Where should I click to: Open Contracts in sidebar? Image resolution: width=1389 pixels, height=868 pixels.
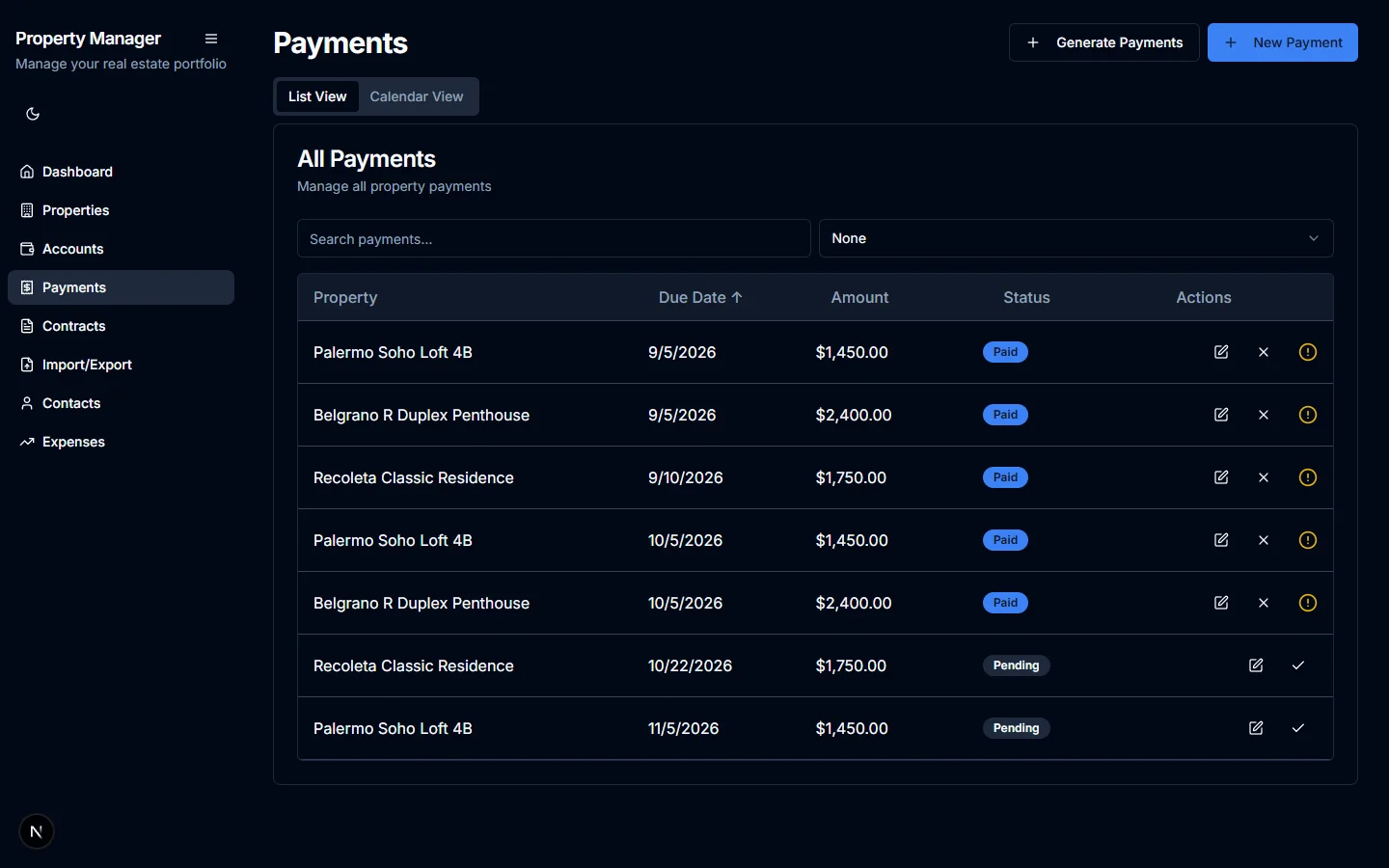click(121, 326)
